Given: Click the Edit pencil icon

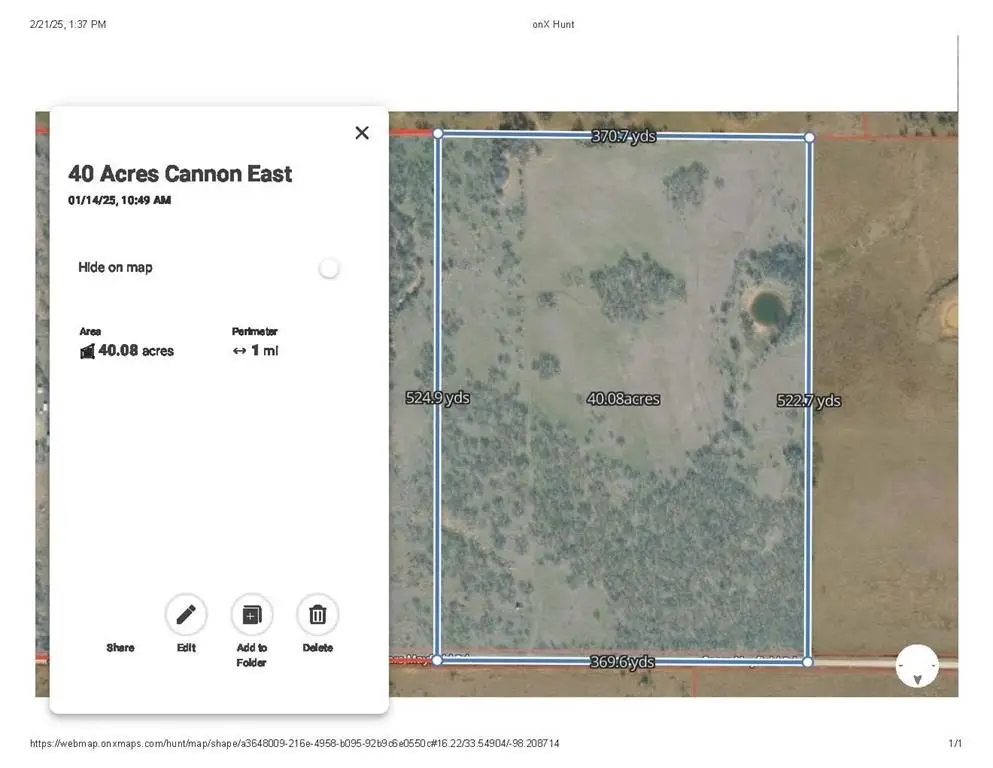Looking at the screenshot, I should [x=186, y=615].
